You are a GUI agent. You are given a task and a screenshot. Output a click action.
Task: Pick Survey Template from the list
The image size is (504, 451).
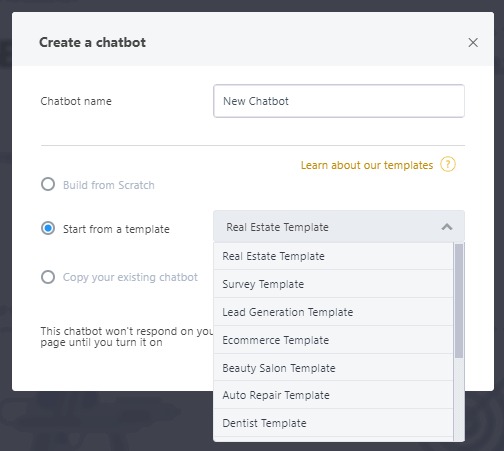coord(333,284)
